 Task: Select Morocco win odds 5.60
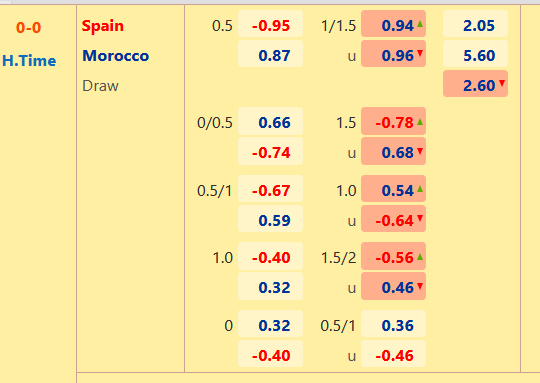pyautogui.click(x=475, y=54)
